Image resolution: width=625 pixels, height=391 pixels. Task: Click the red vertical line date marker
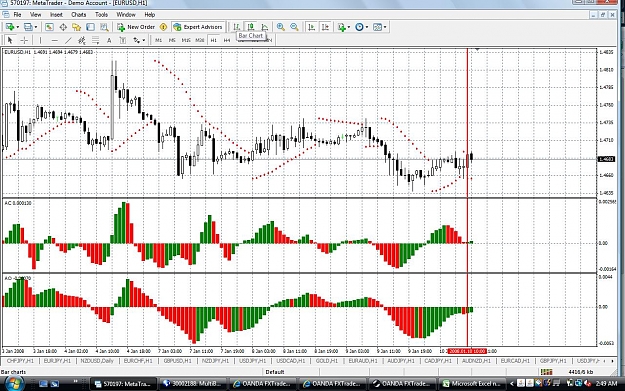click(467, 351)
